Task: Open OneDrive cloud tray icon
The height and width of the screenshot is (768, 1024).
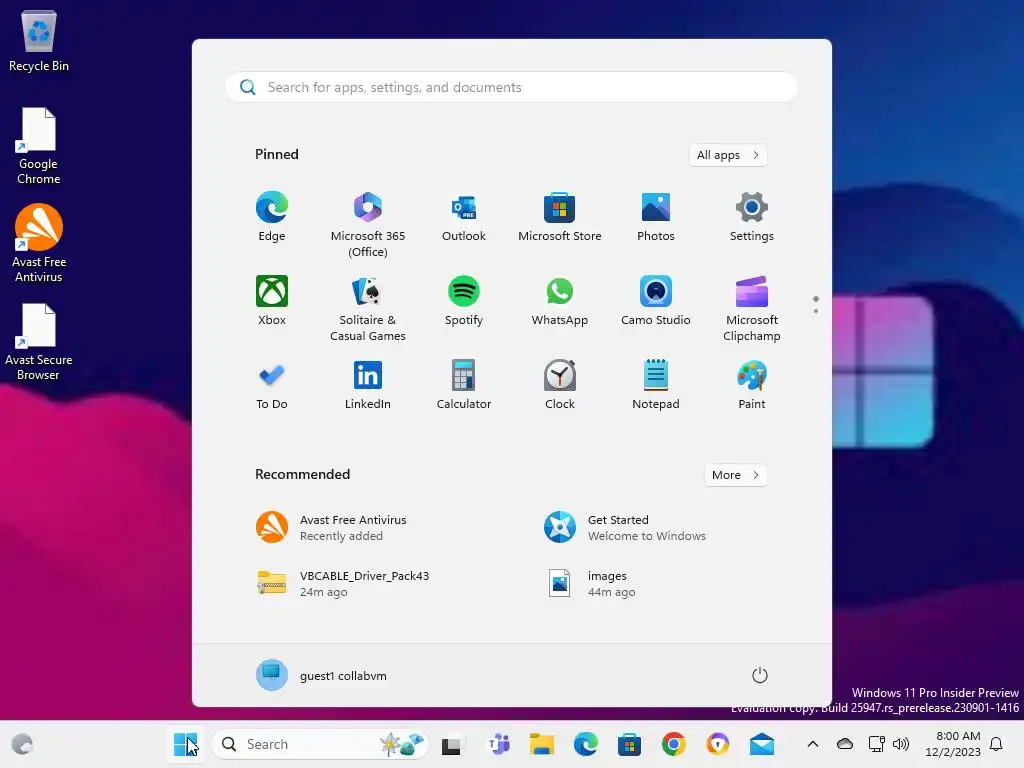Action: coord(845,744)
